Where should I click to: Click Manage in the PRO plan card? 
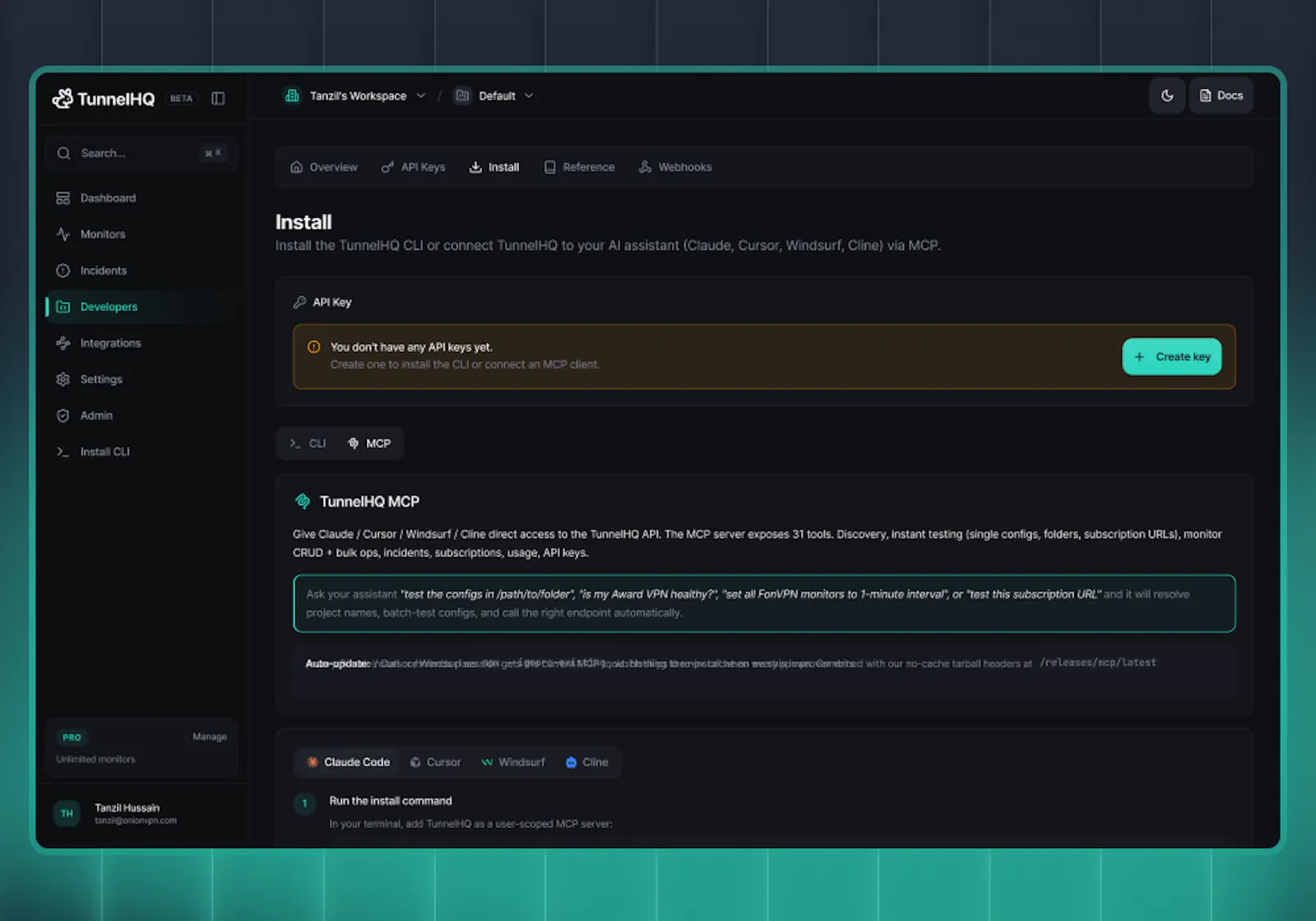point(210,737)
